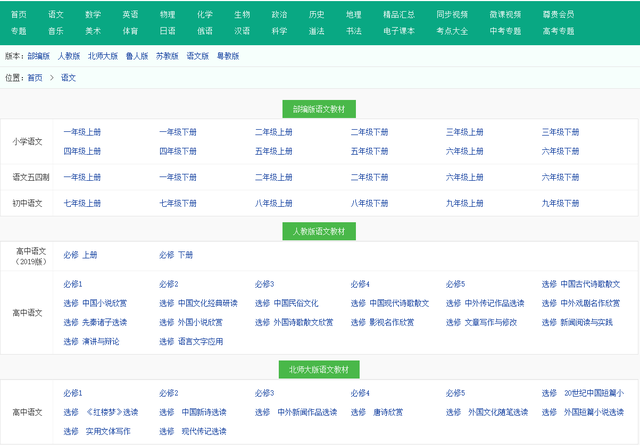The width and height of the screenshot is (640, 445).
Task: Open 四年级上册 under 小学语文
Action: pyautogui.click(x=82, y=151)
